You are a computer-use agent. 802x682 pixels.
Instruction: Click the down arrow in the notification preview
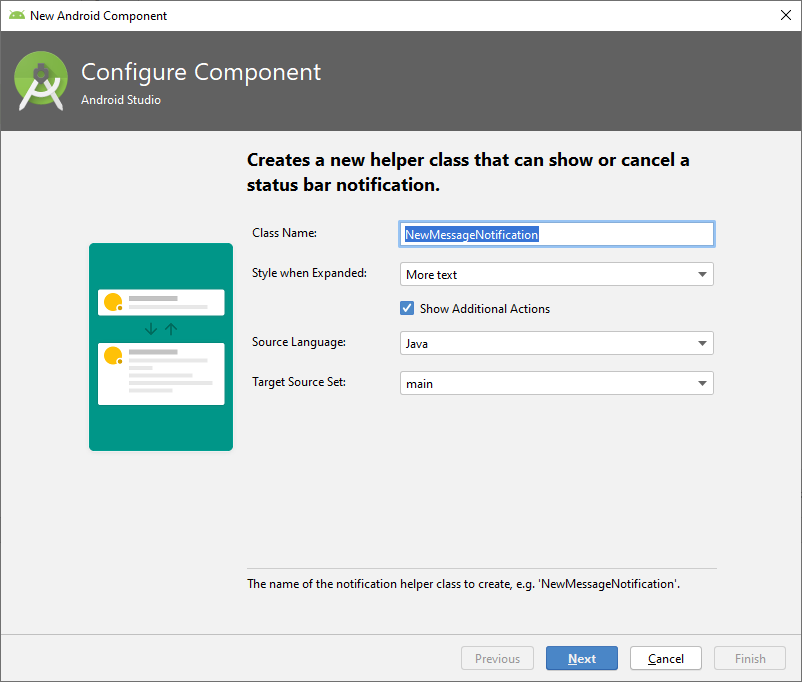point(151,329)
